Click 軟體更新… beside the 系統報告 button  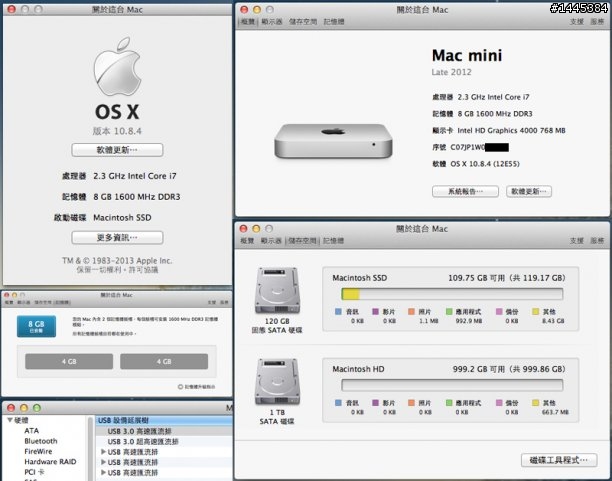(x=529, y=191)
